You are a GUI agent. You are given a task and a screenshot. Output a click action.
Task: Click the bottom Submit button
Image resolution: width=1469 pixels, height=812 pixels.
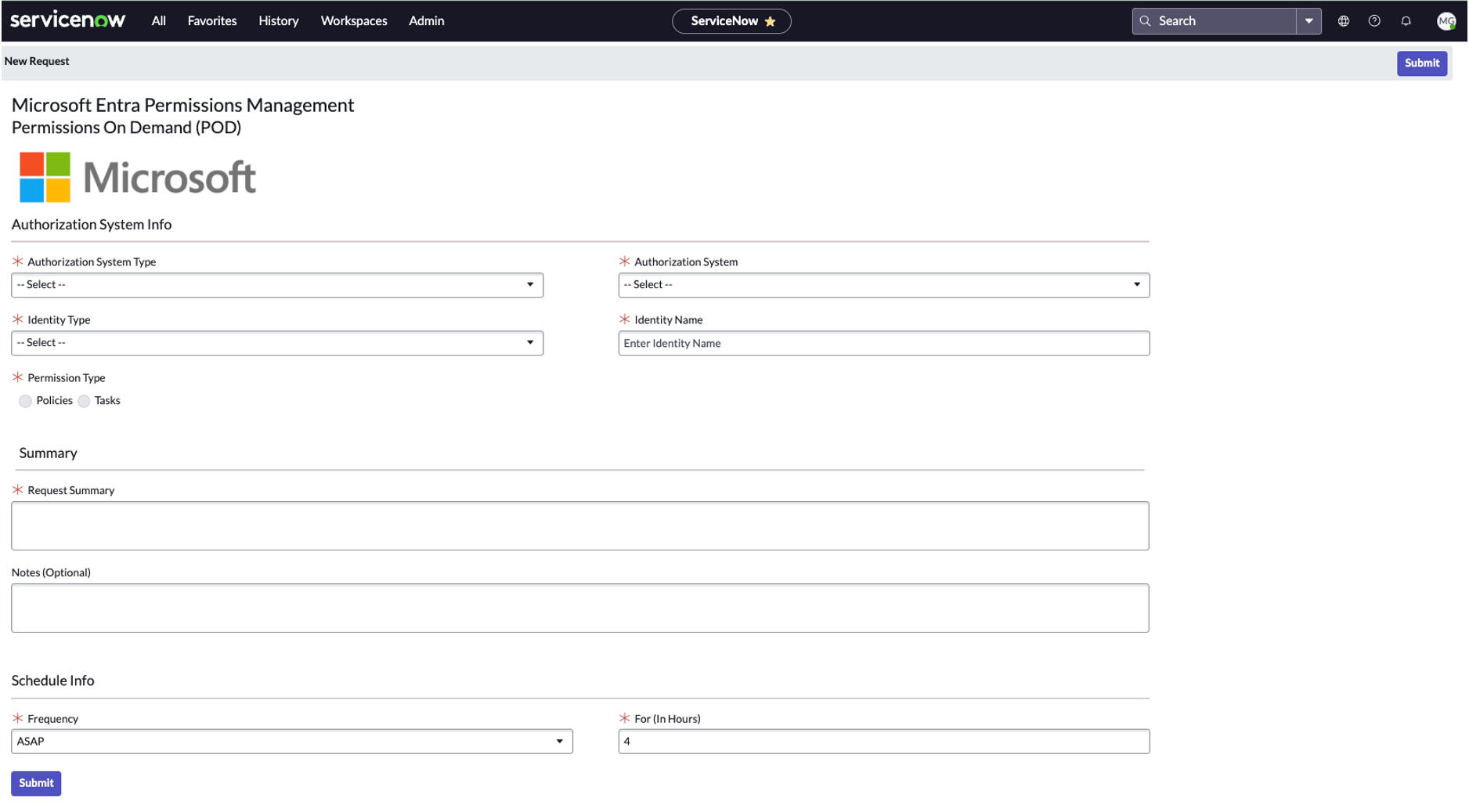36,783
